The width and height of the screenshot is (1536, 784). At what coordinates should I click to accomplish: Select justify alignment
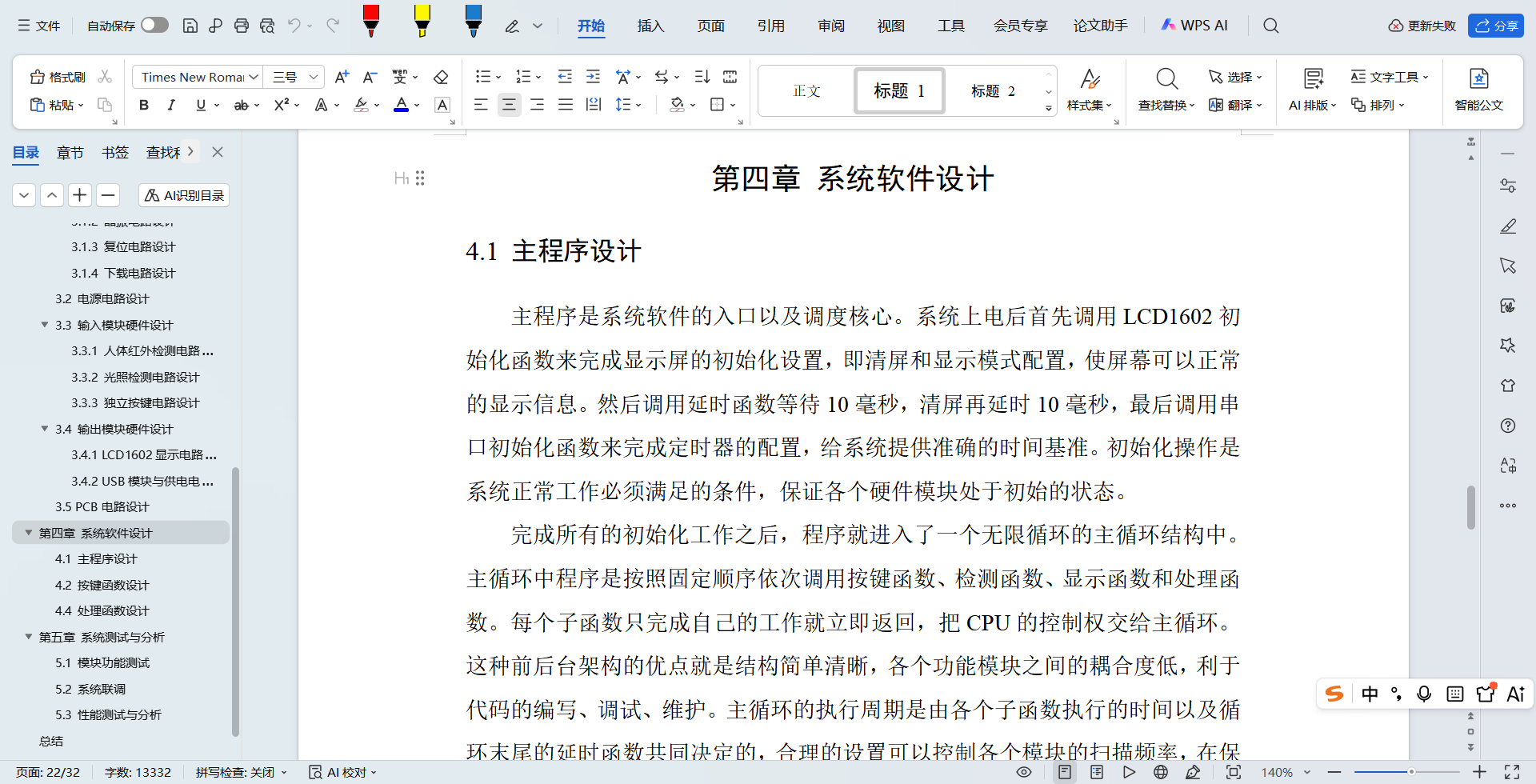pos(566,105)
